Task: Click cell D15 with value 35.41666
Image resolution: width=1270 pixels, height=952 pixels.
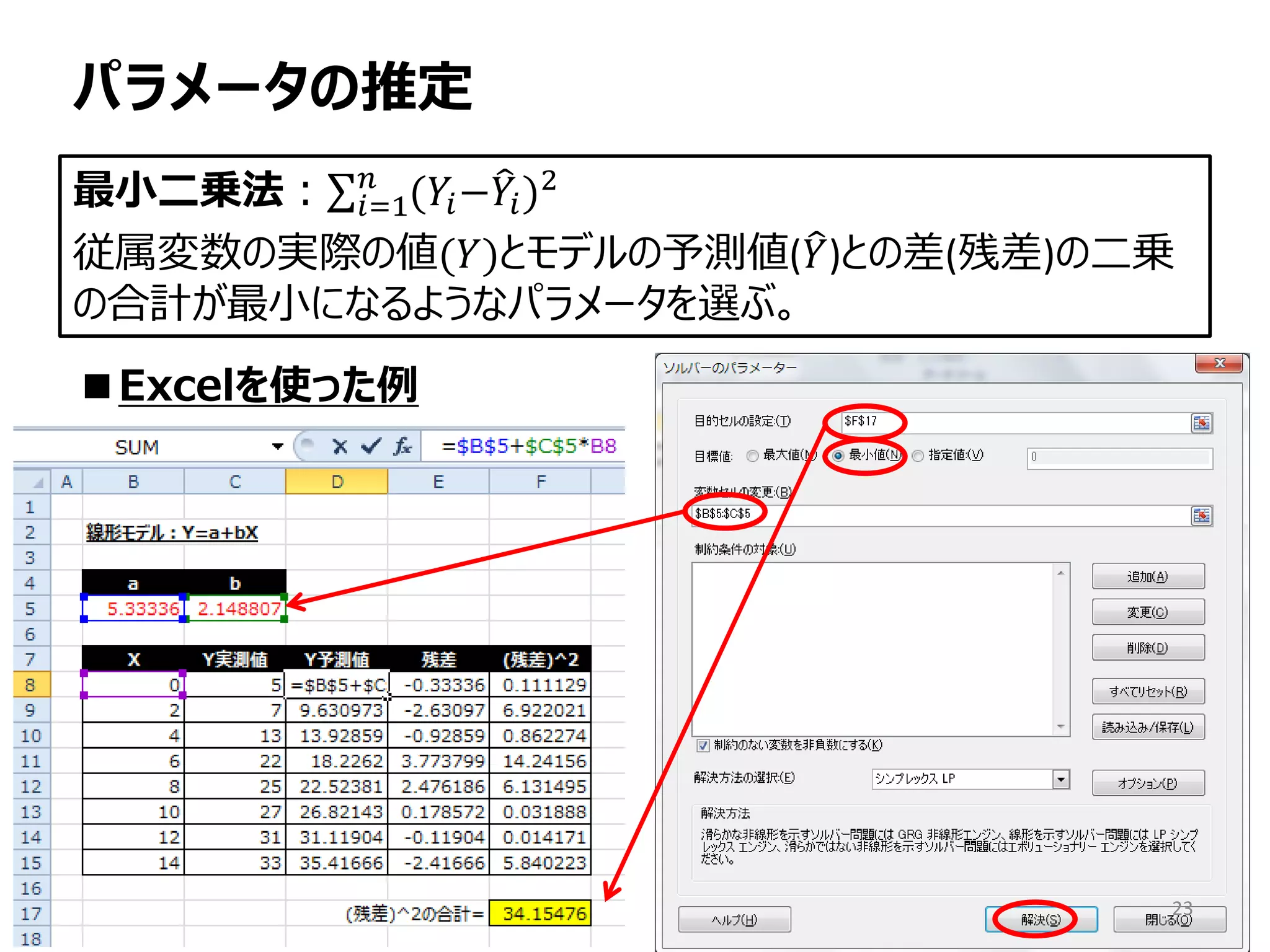Action: click(337, 863)
